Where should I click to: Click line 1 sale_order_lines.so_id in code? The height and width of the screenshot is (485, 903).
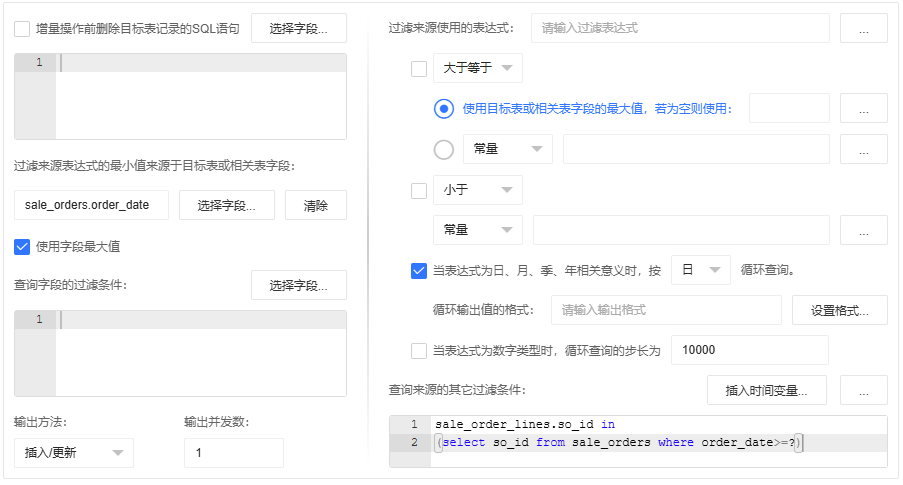525,425
